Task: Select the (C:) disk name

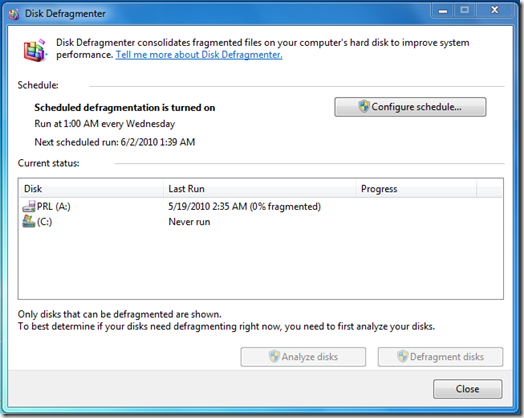Action: pos(44,222)
